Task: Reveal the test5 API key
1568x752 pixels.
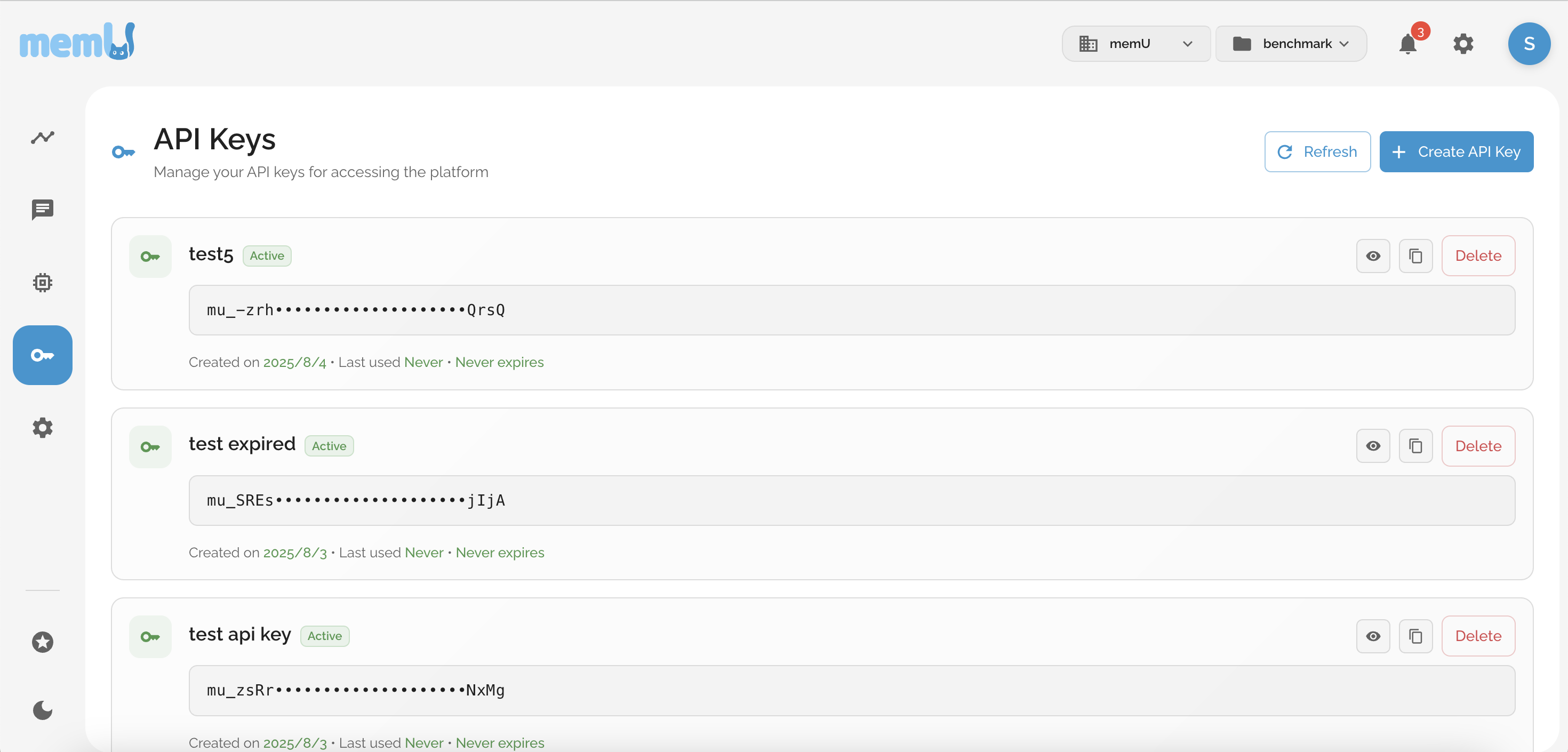Action: (x=1373, y=256)
